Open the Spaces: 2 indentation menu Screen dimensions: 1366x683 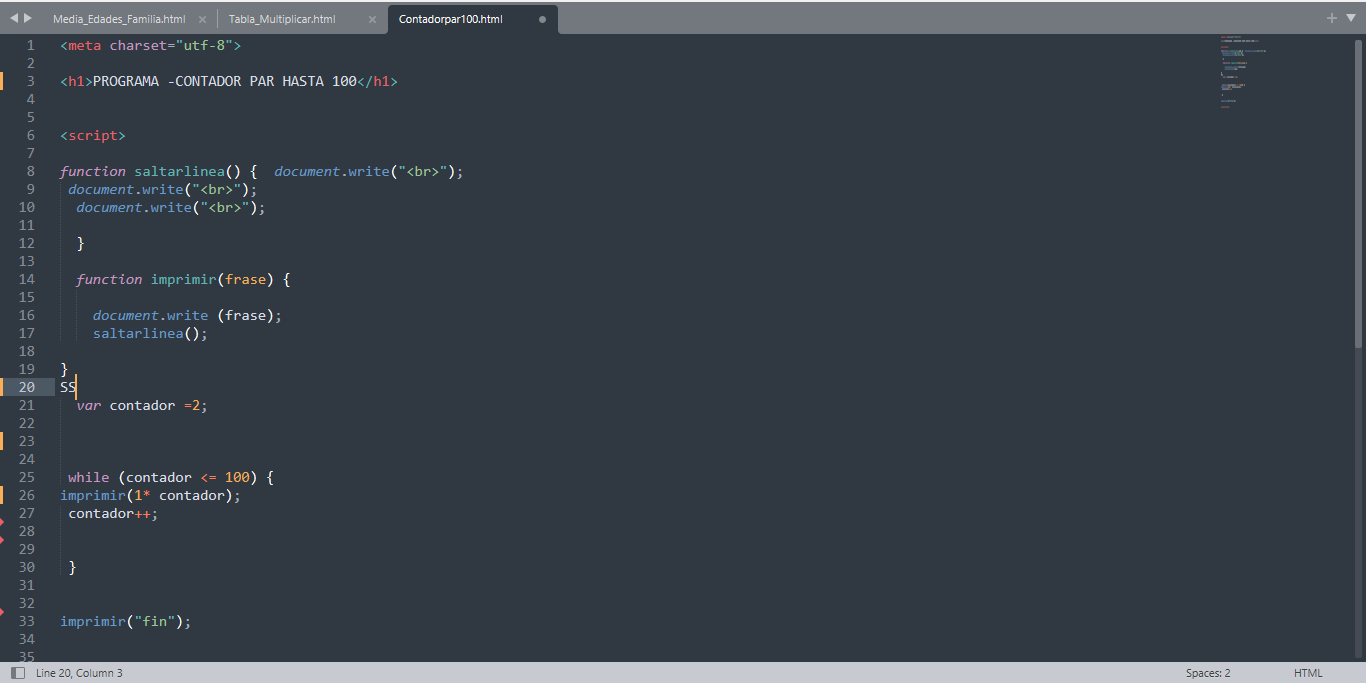point(1208,673)
